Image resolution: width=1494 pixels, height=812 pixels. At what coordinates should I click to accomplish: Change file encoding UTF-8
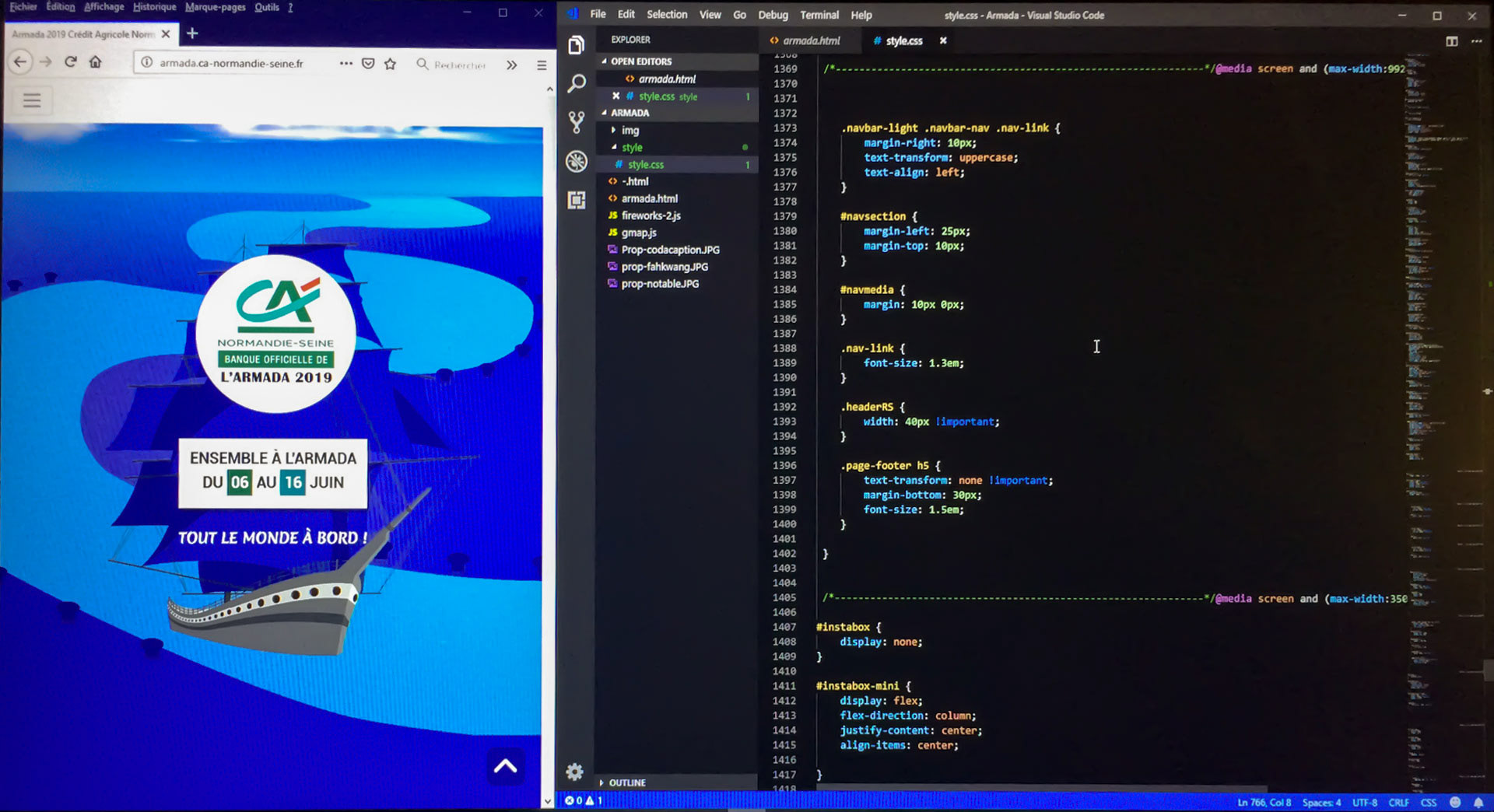pyautogui.click(x=1364, y=802)
